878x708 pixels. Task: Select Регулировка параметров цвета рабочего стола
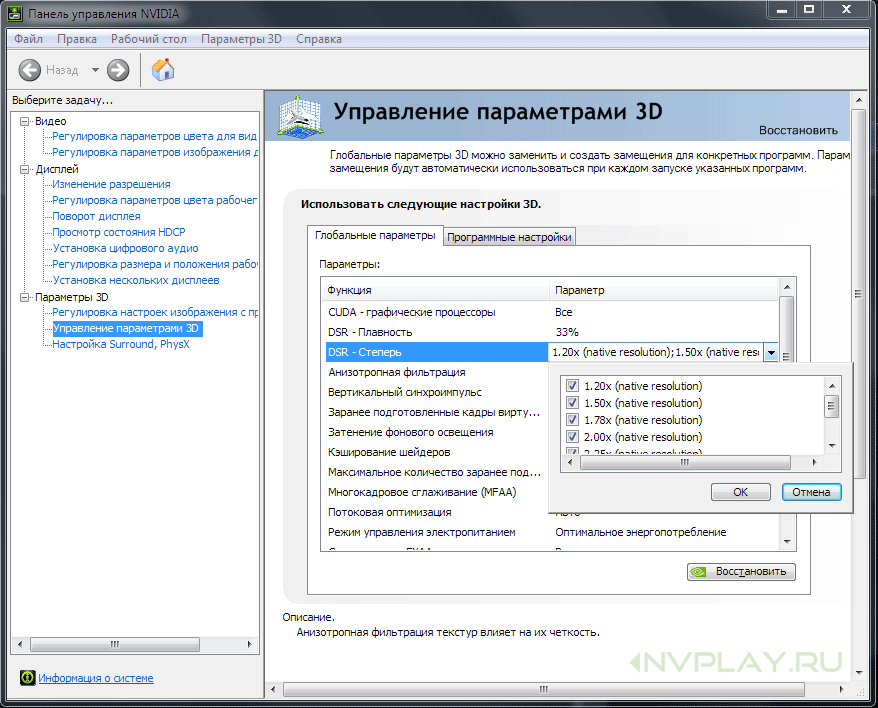[155, 200]
